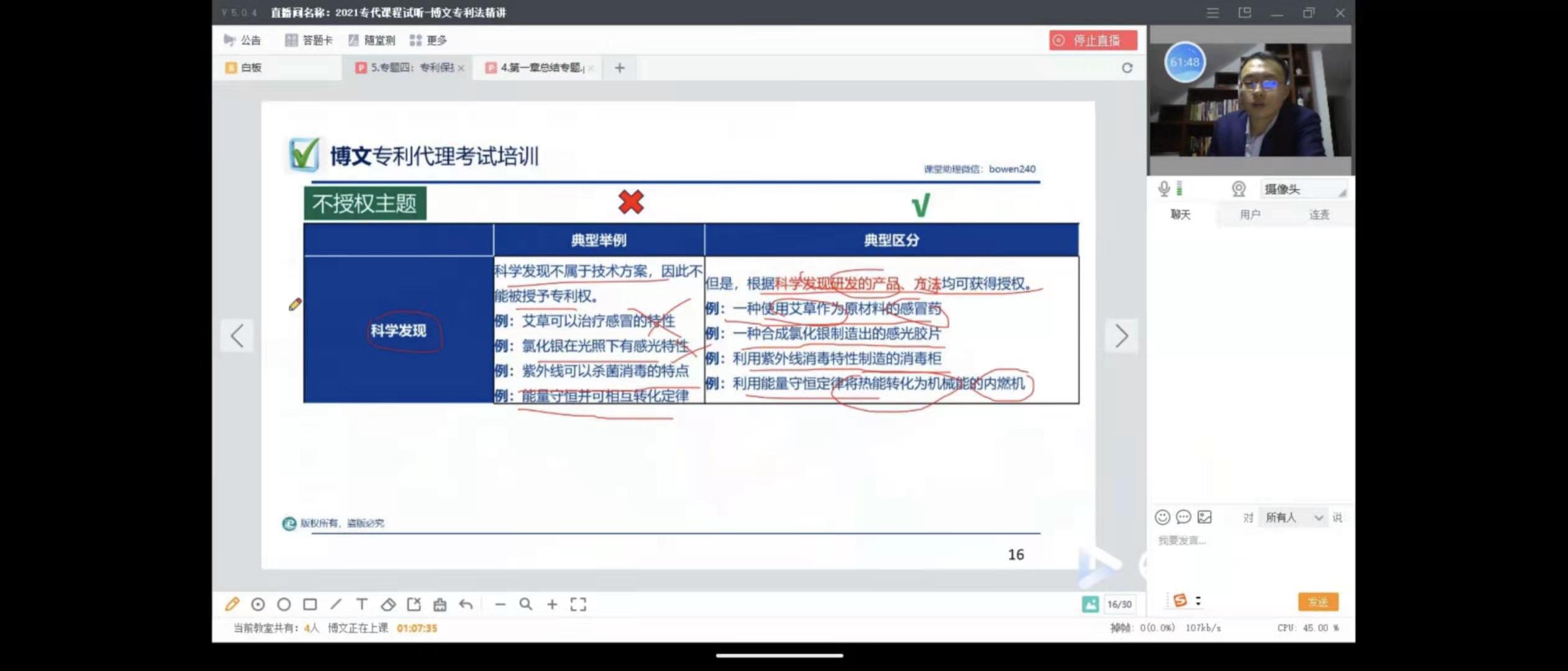
Task: Choose the text tool
Action: coord(361,604)
